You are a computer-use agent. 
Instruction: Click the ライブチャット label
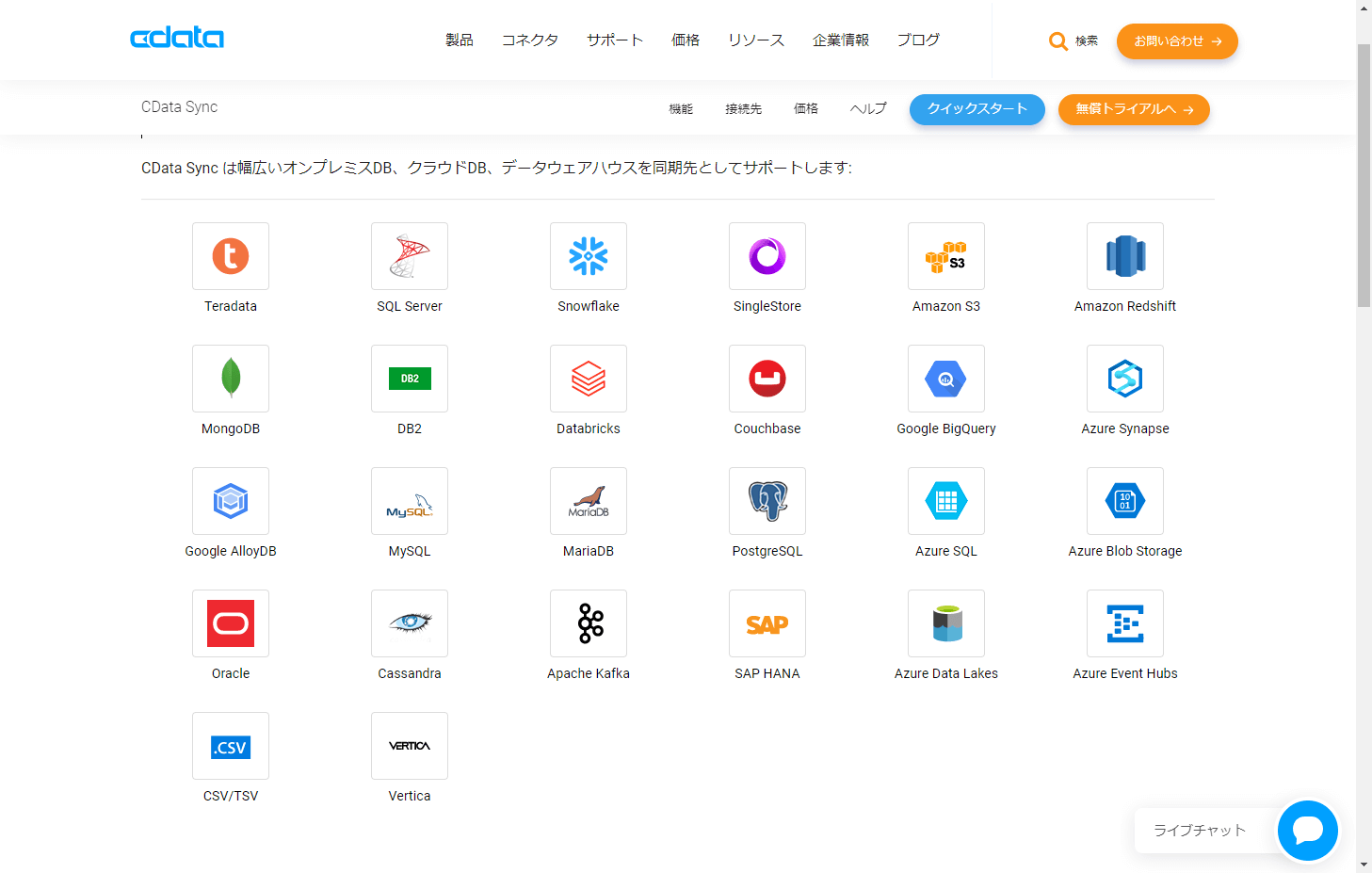pos(1200,831)
